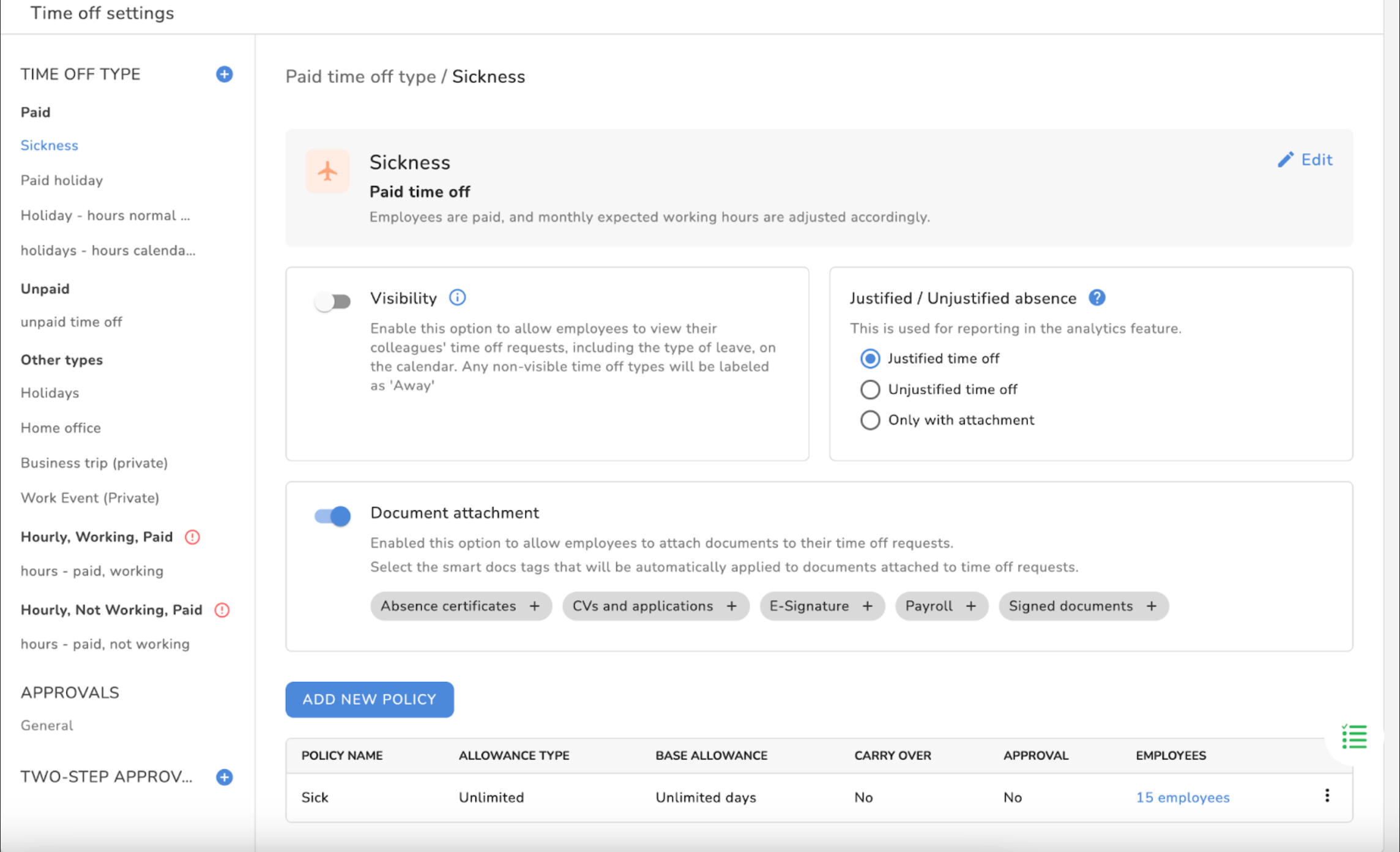
Task: Disable the Document attachment toggle
Action: tap(332, 516)
